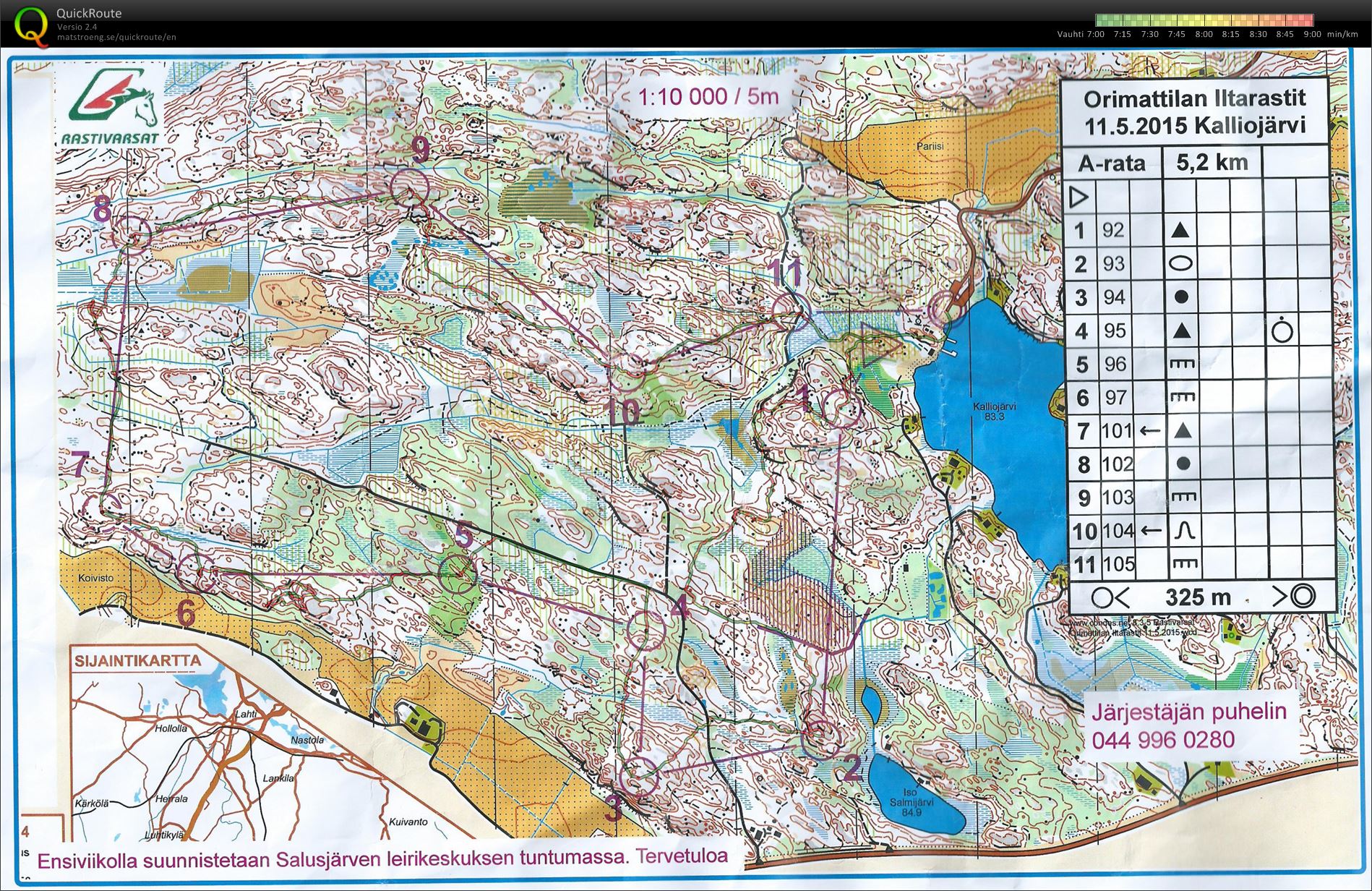1372x891 pixels.
Task: Click the start triangle symbol in control table
Action: [x=1079, y=197]
